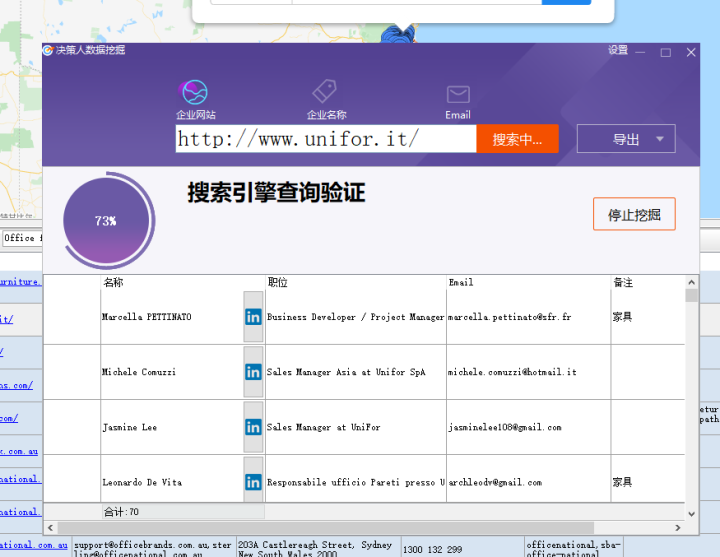Minimize the 决策人数据挖掘 window

640,52
